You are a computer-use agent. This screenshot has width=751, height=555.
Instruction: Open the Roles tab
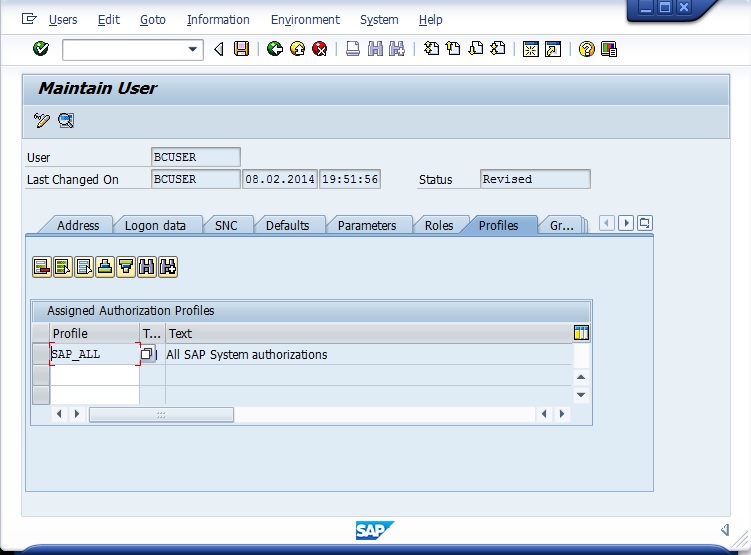tap(439, 225)
